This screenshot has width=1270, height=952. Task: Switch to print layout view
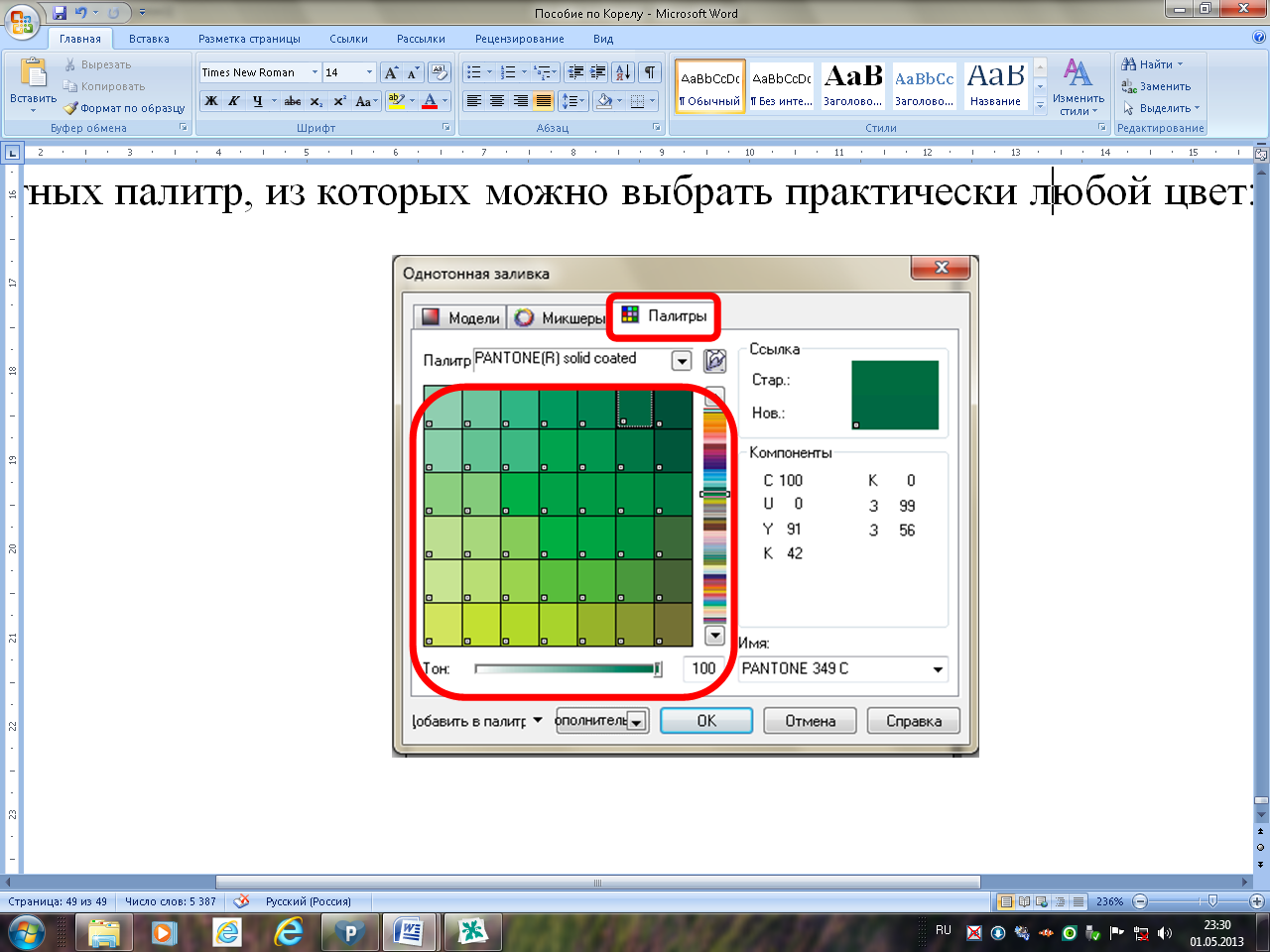point(1007,901)
